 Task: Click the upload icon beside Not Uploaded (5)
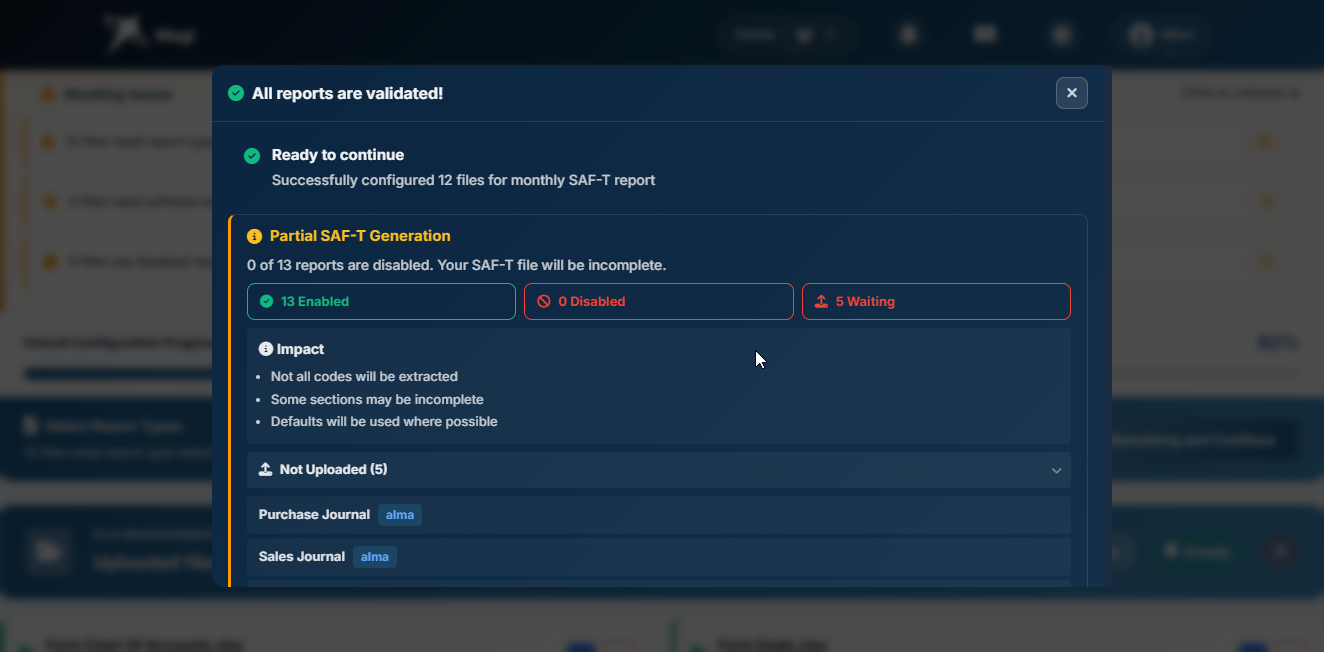coord(265,469)
